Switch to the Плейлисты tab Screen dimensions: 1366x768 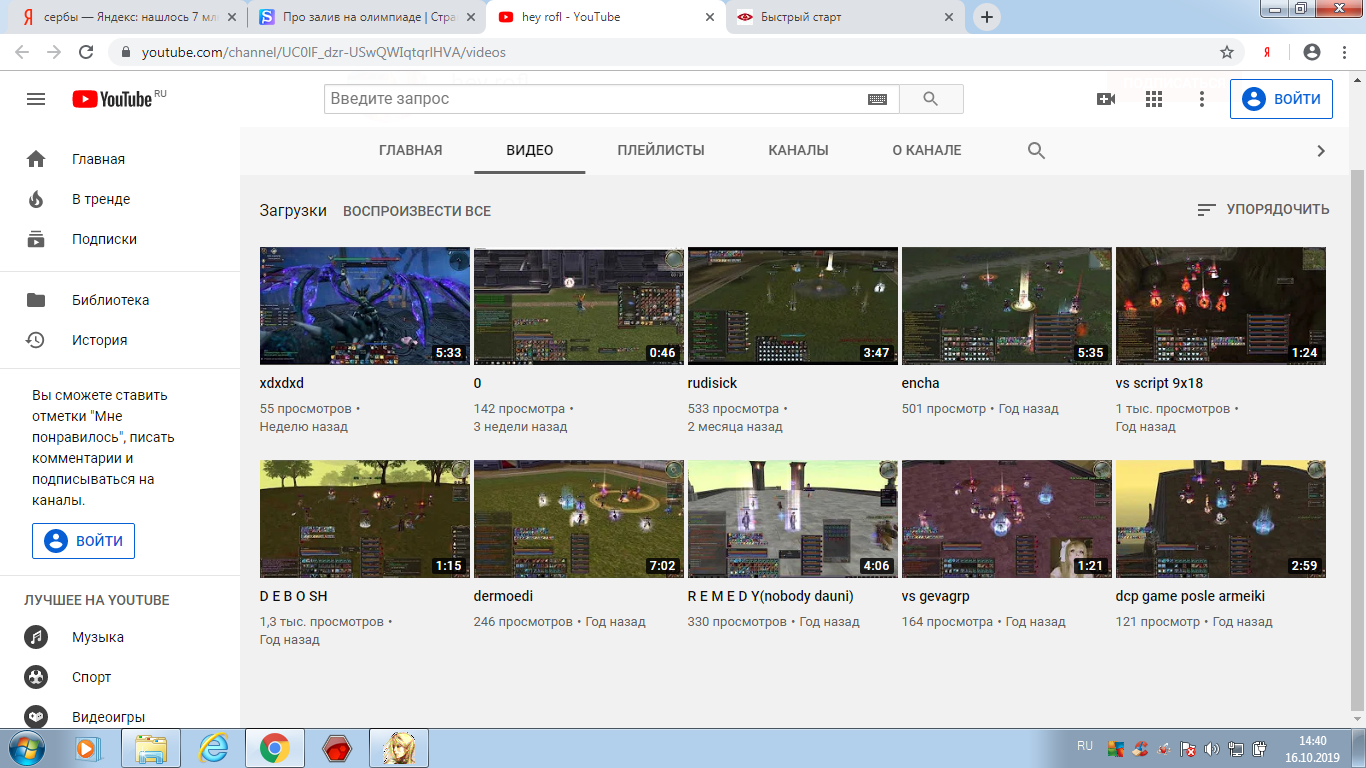pyautogui.click(x=660, y=150)
